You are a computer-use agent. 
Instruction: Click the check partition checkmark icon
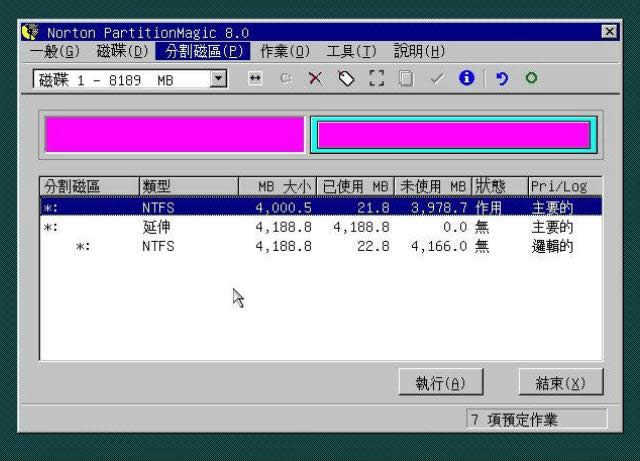click(436, 79)
